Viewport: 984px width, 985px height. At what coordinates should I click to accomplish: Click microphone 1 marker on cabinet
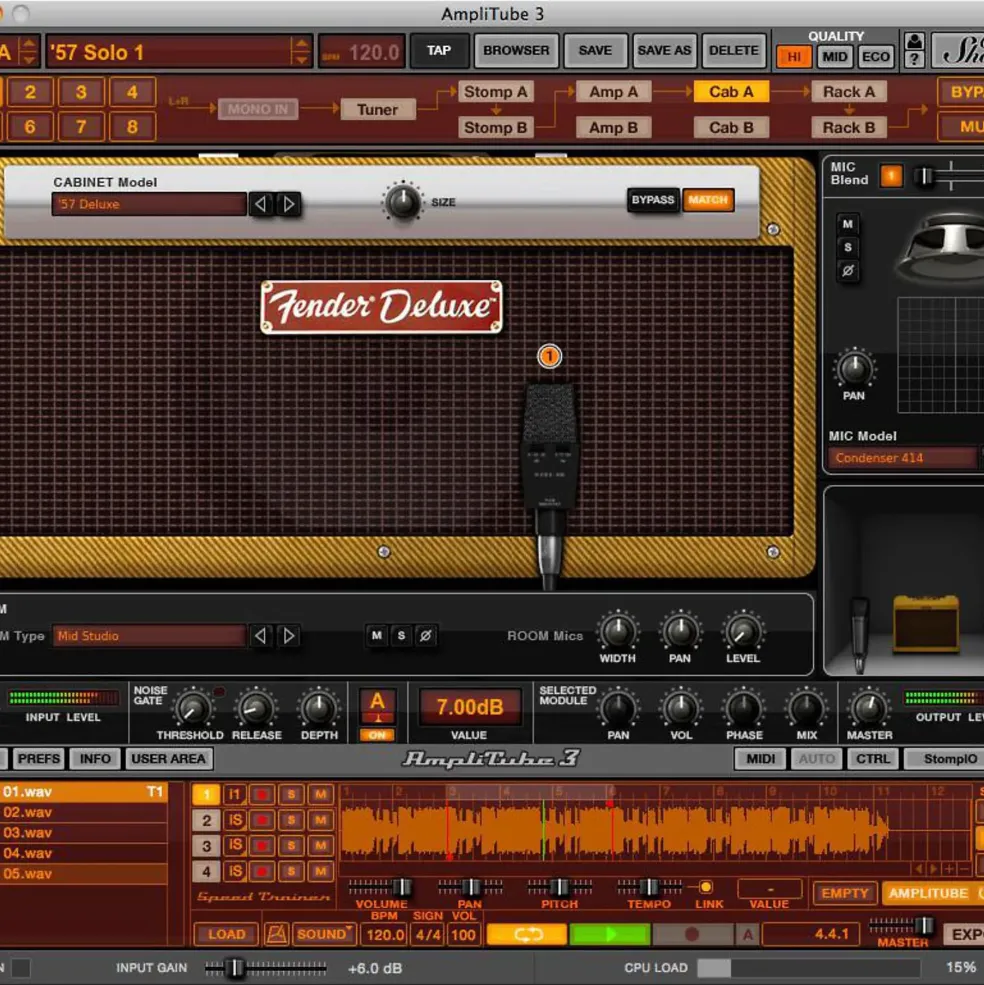click(x=549, y=356)
